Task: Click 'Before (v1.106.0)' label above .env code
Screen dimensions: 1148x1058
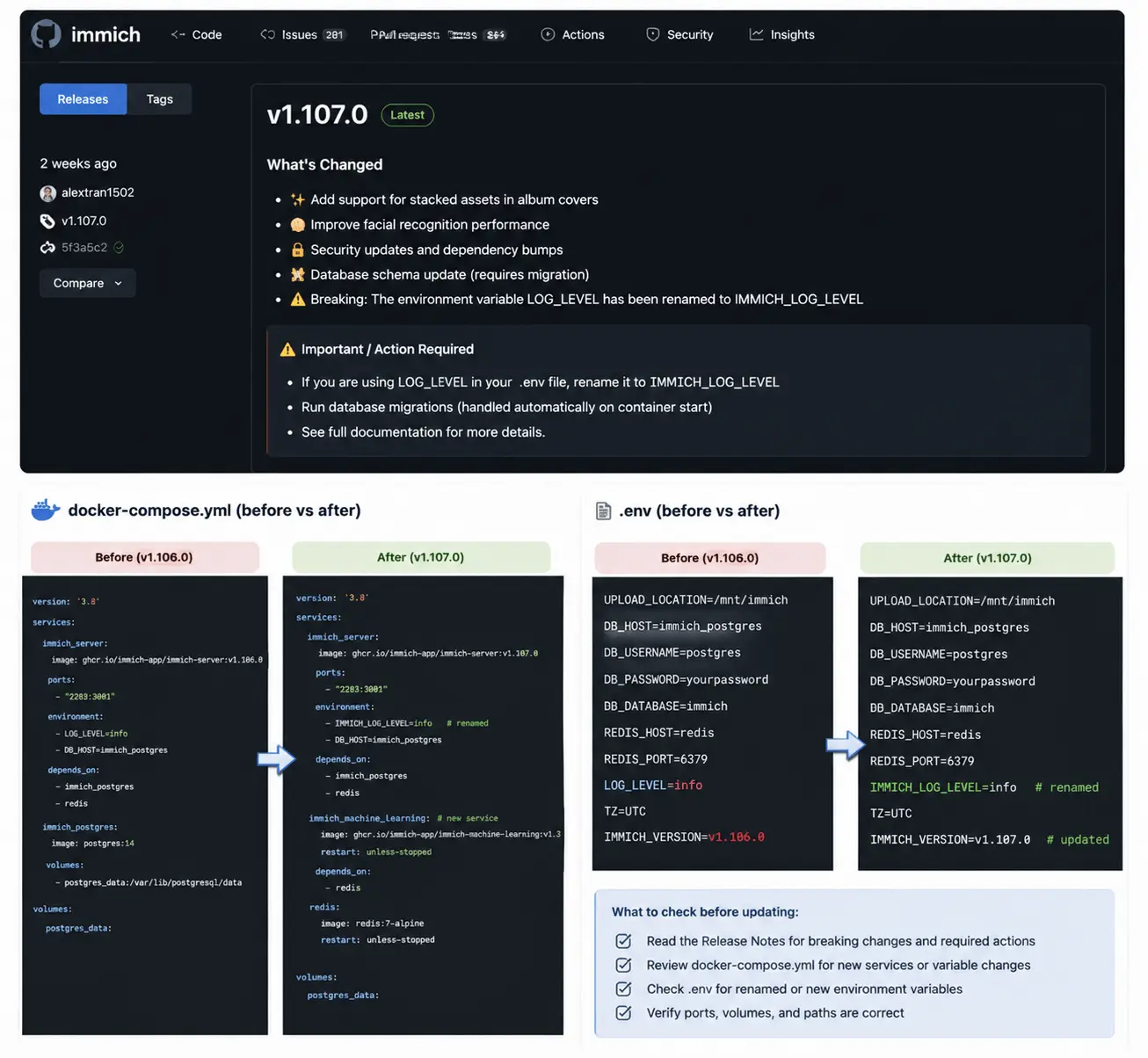Action: [x=709, y=558]
